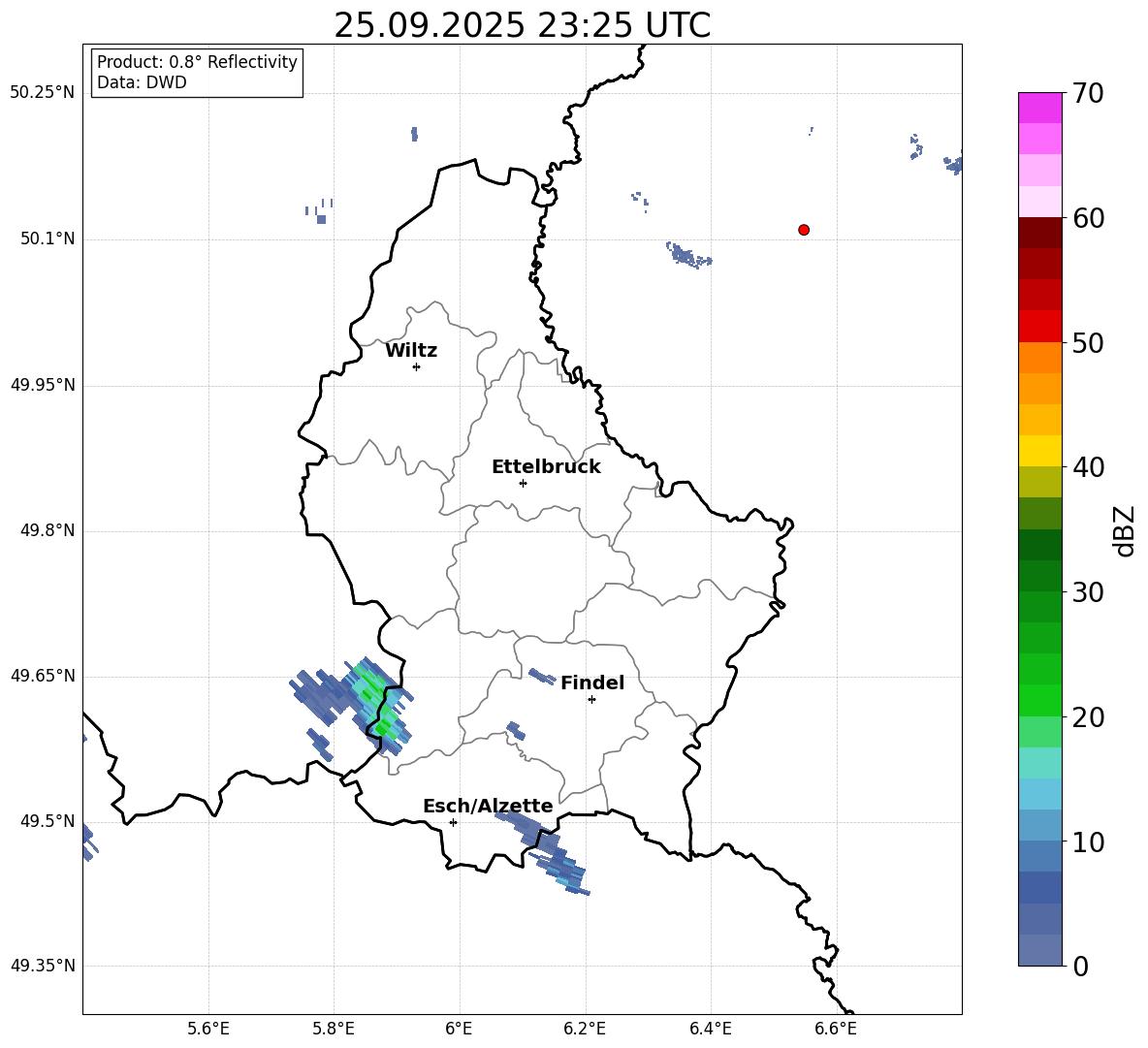The width and height of the screenshot is (1148, 1048).
Task: Click the small radar echo west of Findel label
Action: (x=543, y=677)
